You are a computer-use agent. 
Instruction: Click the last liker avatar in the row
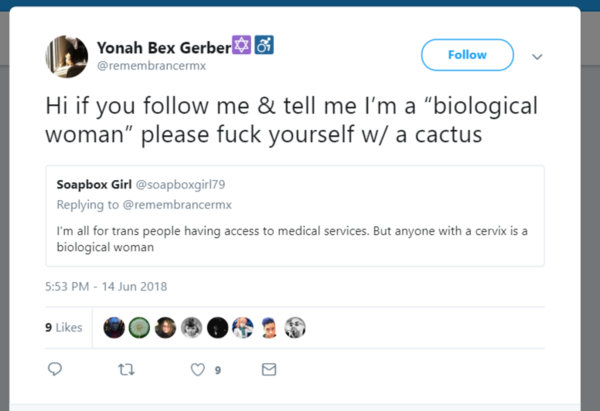click(x=295, y=327)
